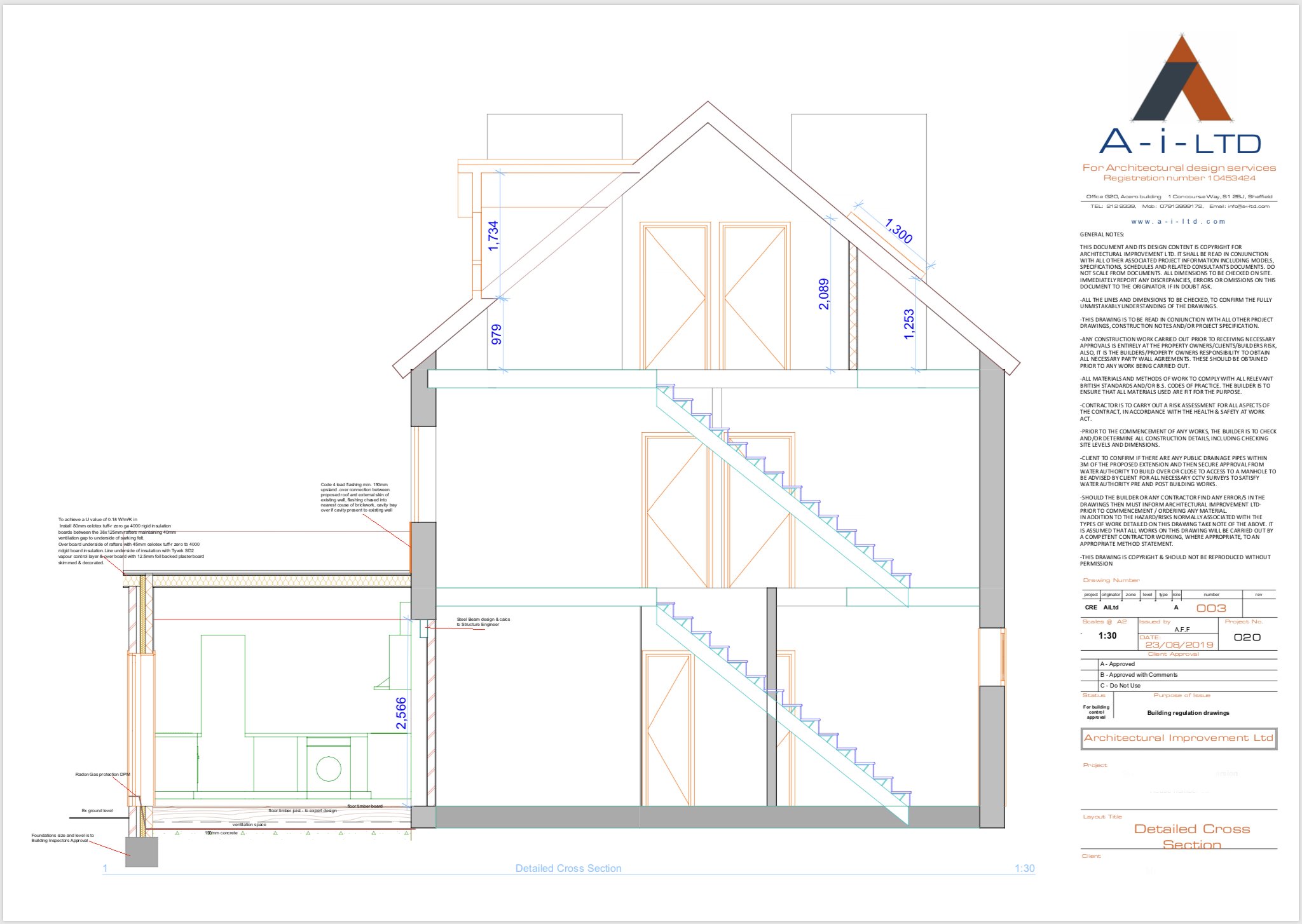Click the 1,300 roof dimension label
The image size is (1302, 924).
[x=898, y=231]
